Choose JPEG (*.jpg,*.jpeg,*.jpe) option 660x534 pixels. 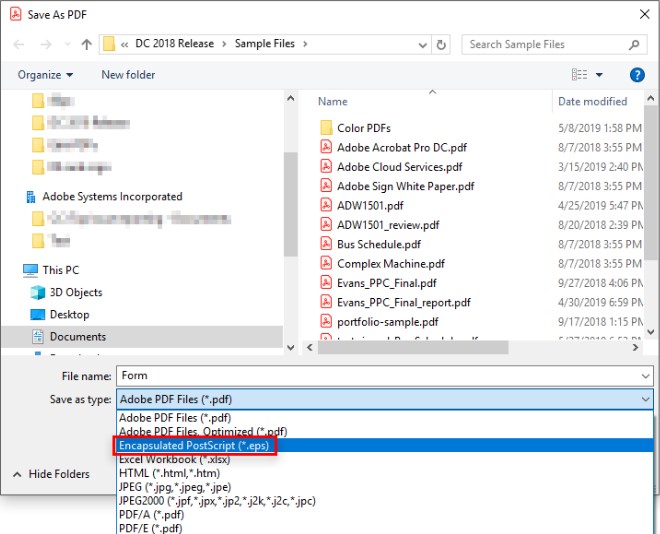pyautogui.click(x=385, y=487)
